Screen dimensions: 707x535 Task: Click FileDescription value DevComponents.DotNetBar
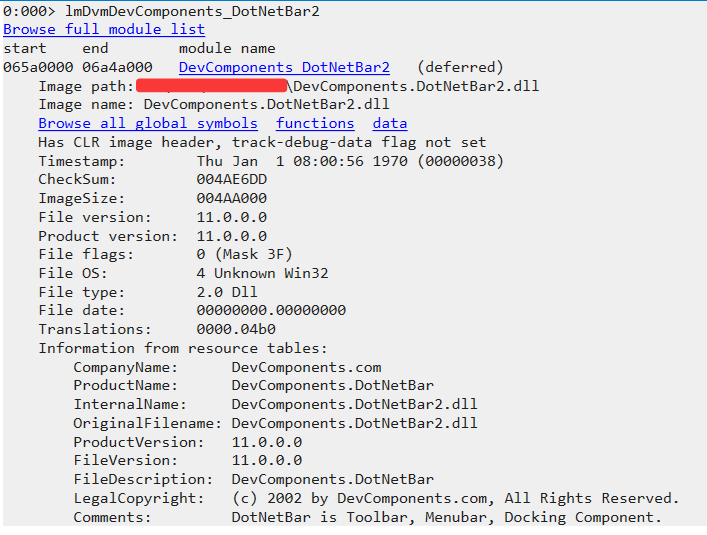[x=333, y=480]
